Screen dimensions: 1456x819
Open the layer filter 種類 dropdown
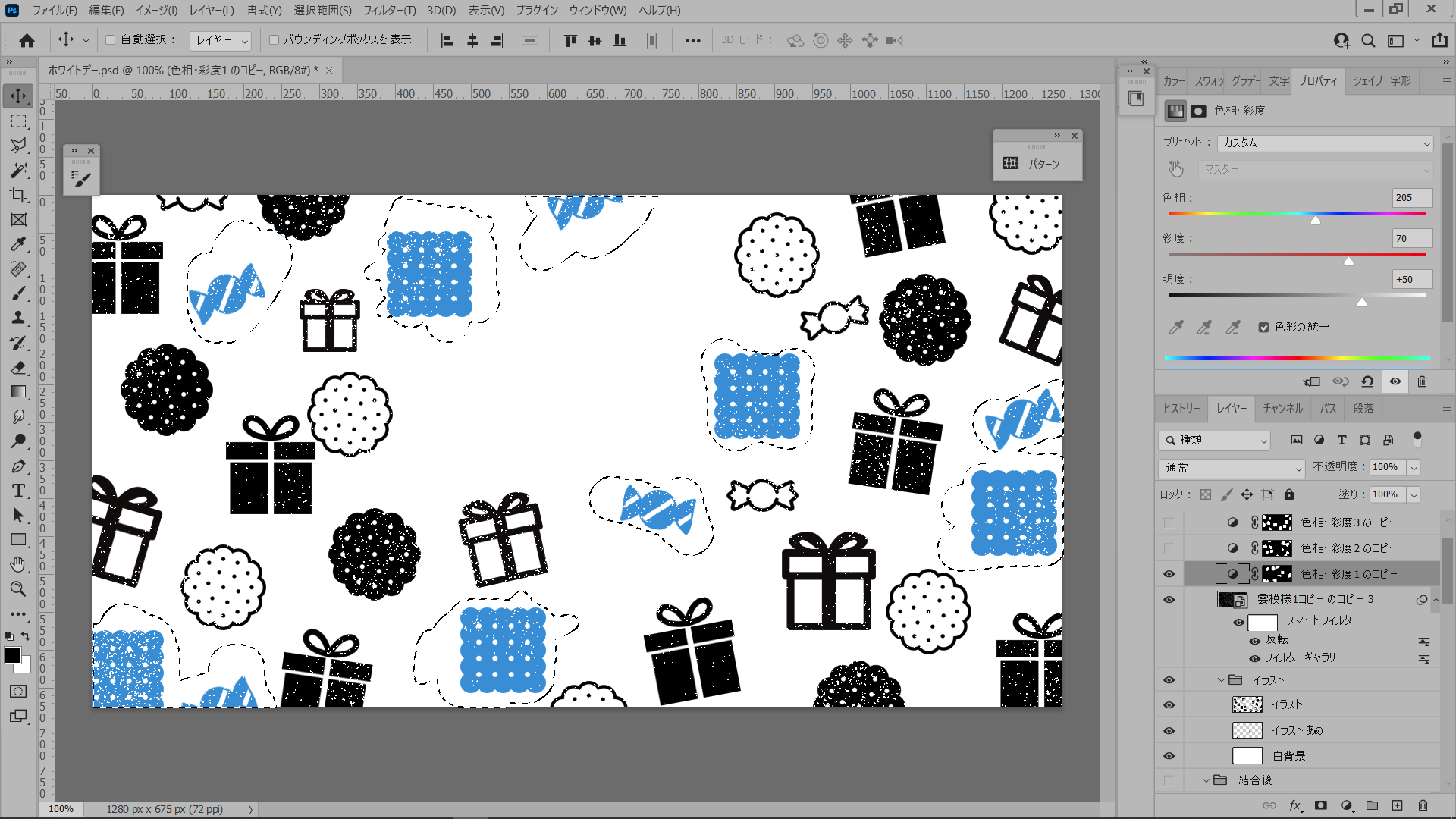pyautogui.click(x=1214, y=440)
